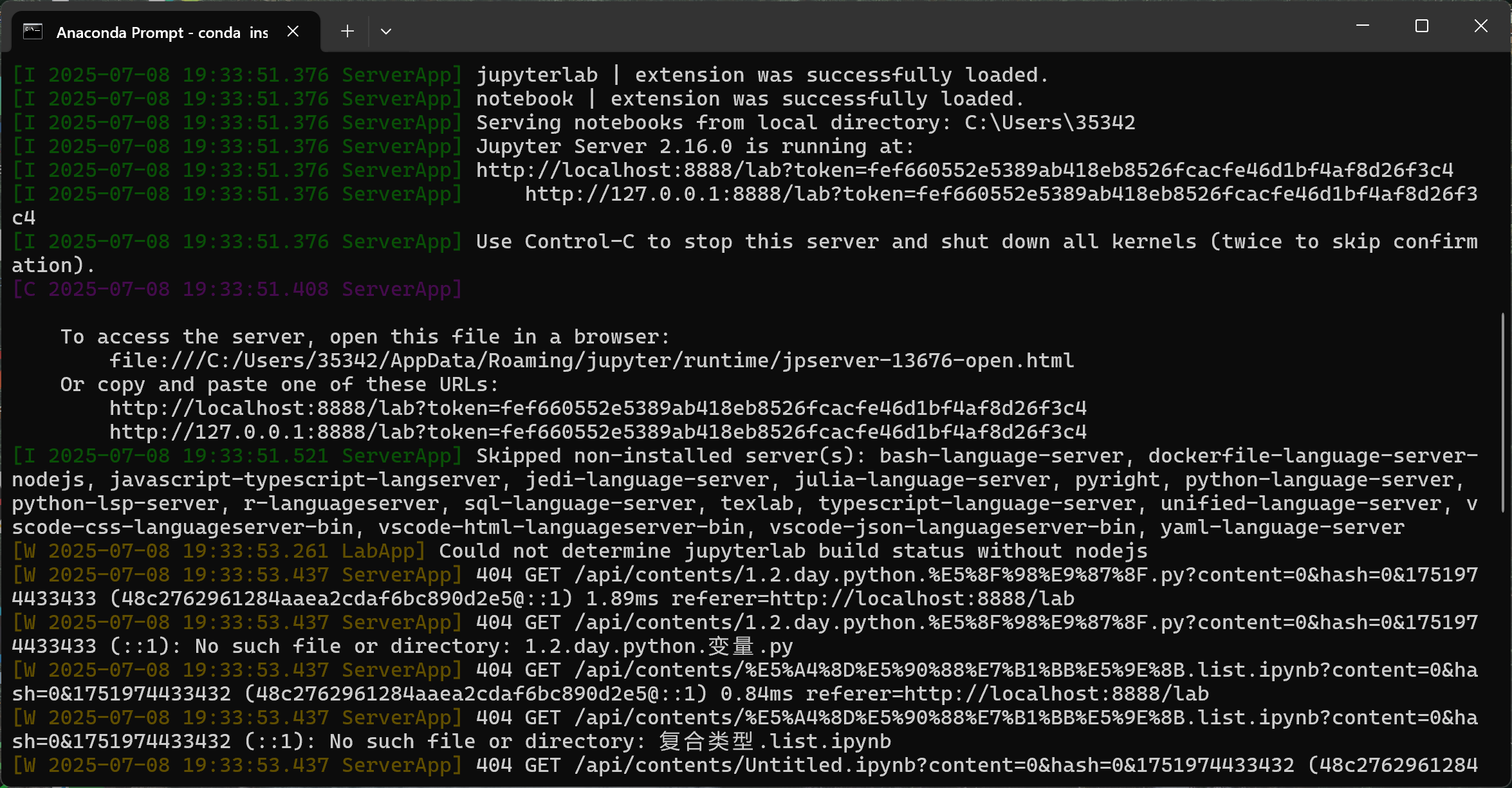Click the Serving notebooks directory log line
1512x788 pixels.
coord(804,122)
